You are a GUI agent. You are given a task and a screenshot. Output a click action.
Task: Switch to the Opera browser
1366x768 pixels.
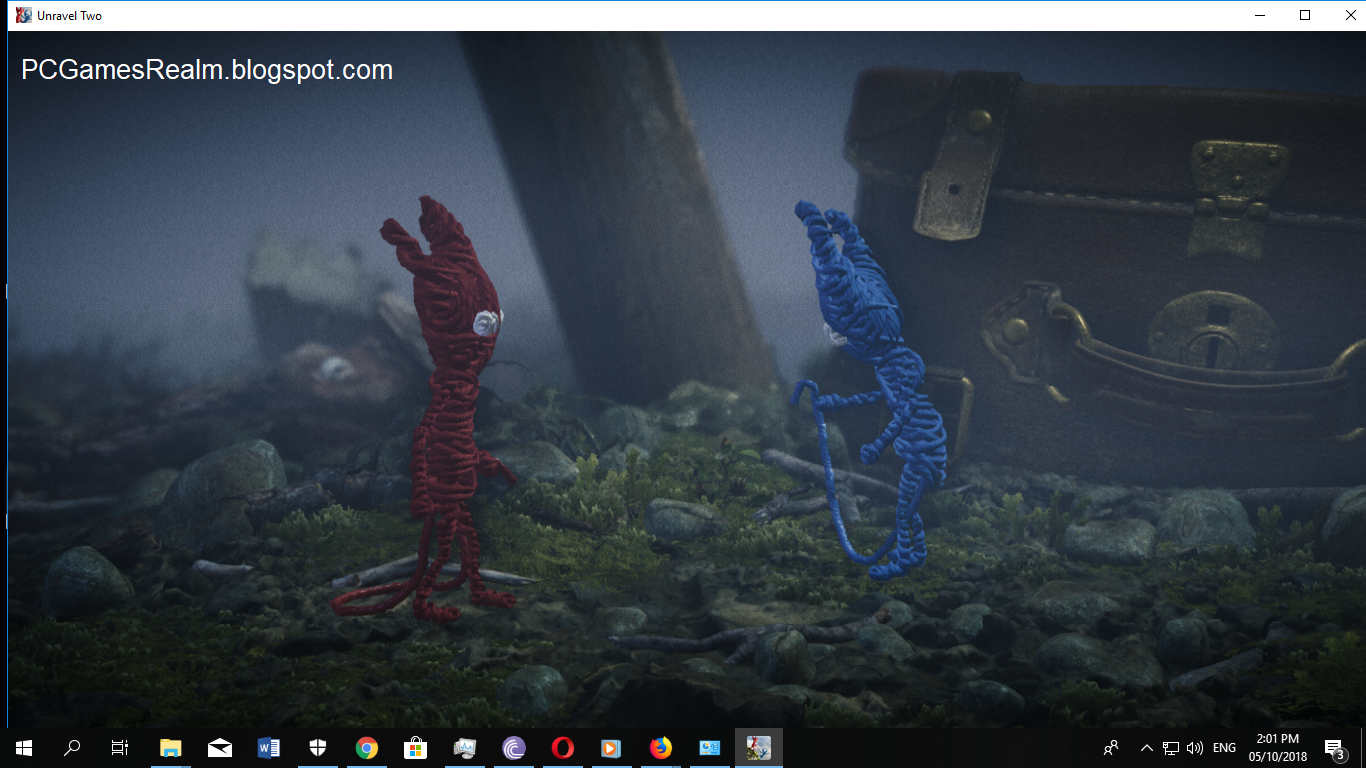(563, 748)
